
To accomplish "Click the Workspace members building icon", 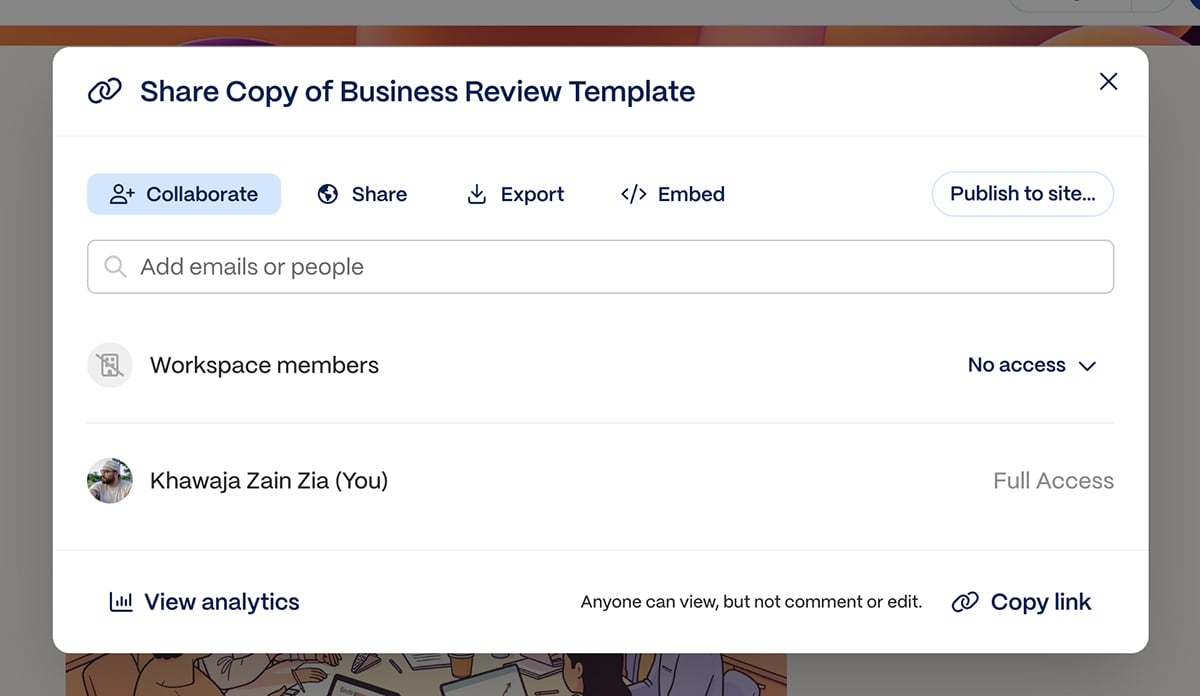I will click(x=110, y=365).
